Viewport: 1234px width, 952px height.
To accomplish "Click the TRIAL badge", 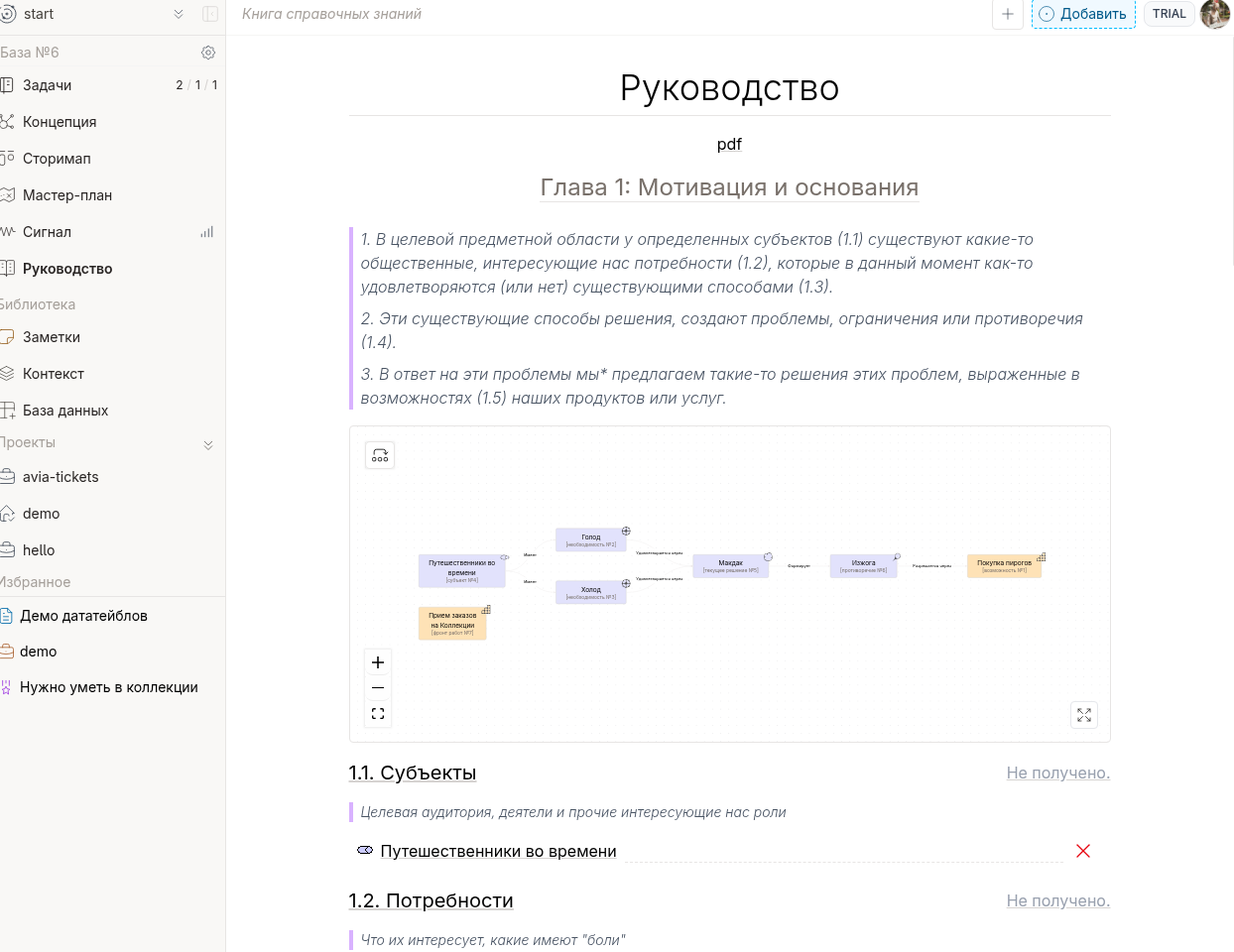I will pyautogui.click(x=1169, y=14).
